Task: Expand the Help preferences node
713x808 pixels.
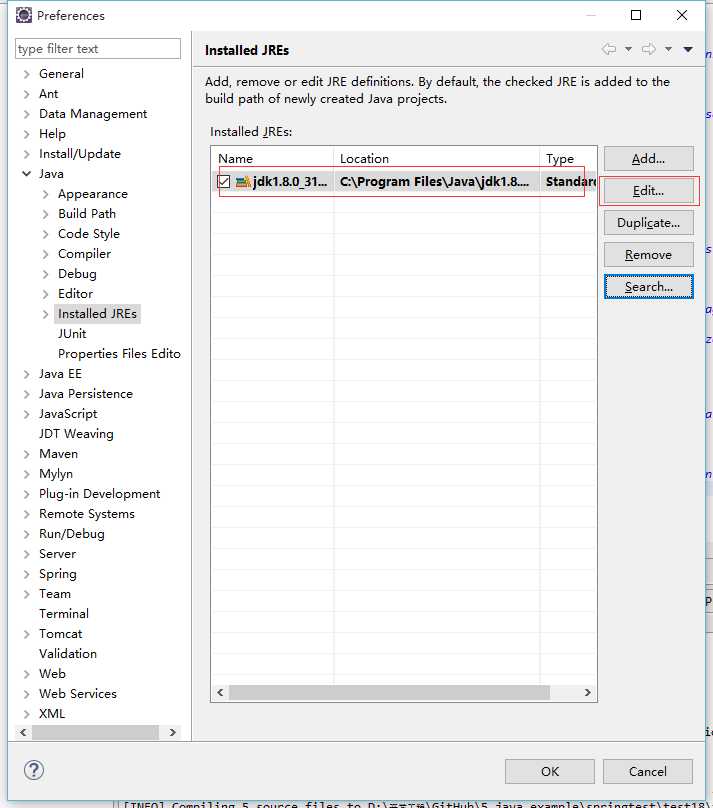Action: click(x=27, y=134)
